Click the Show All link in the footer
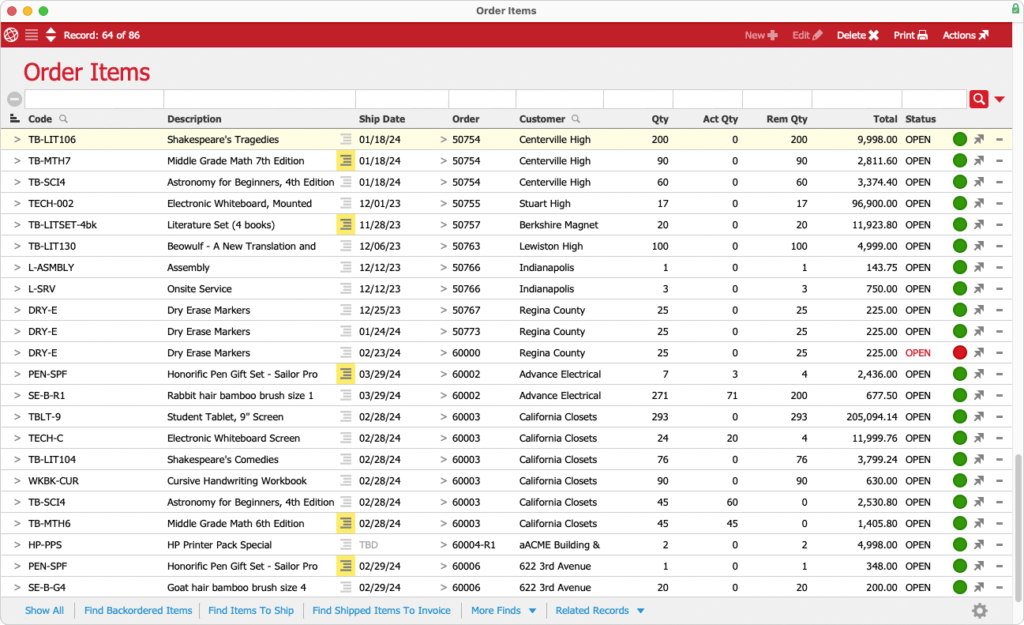 coord(44,610)
